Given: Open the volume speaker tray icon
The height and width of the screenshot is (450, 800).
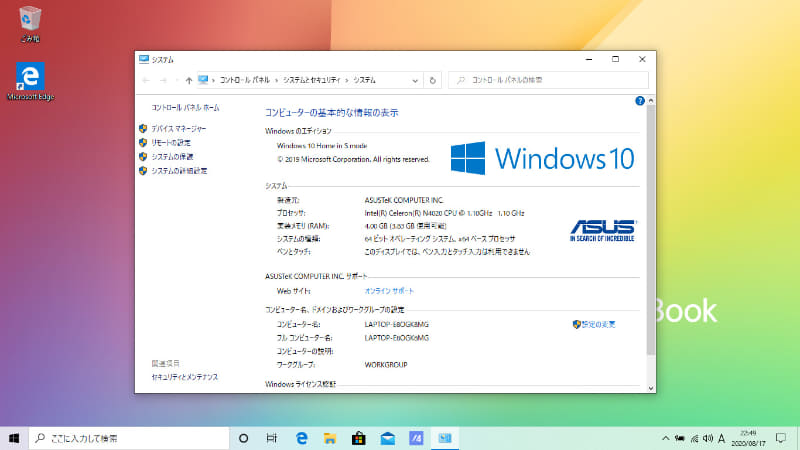Looking at the screenshot, I should pos(708,438).
